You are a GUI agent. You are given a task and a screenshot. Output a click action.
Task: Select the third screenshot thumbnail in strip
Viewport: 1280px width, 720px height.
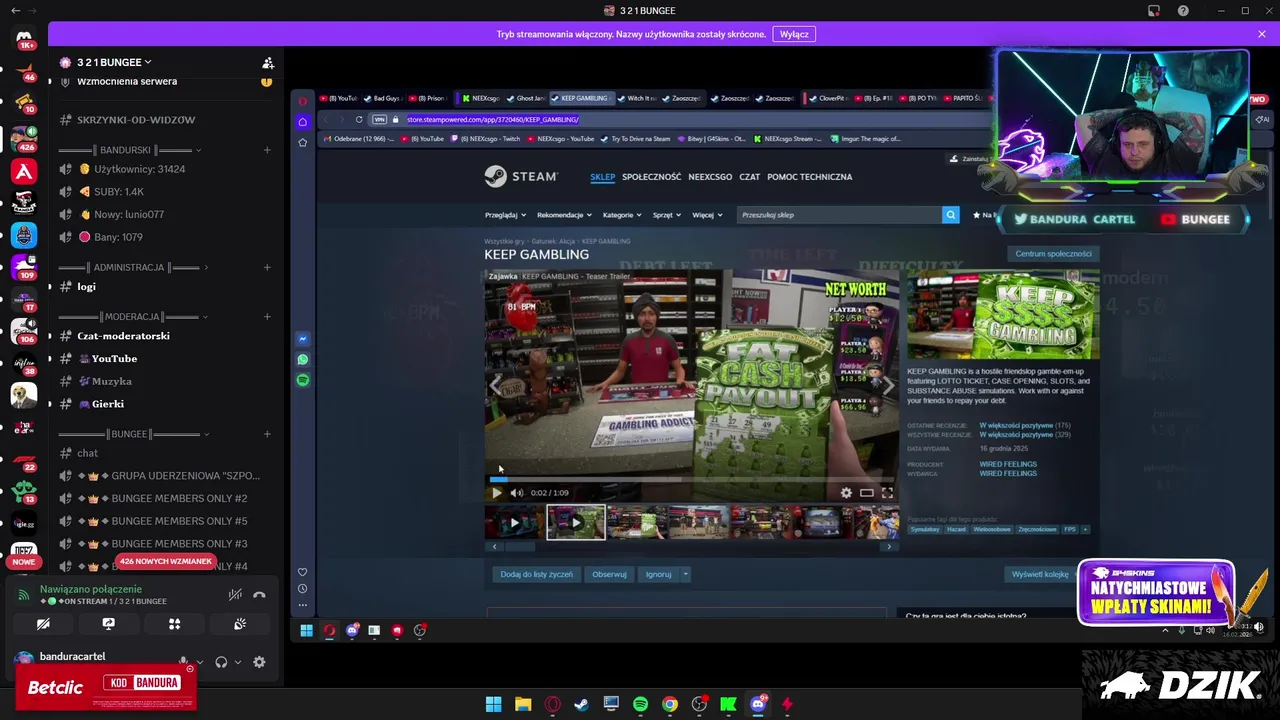pos(637,522)
